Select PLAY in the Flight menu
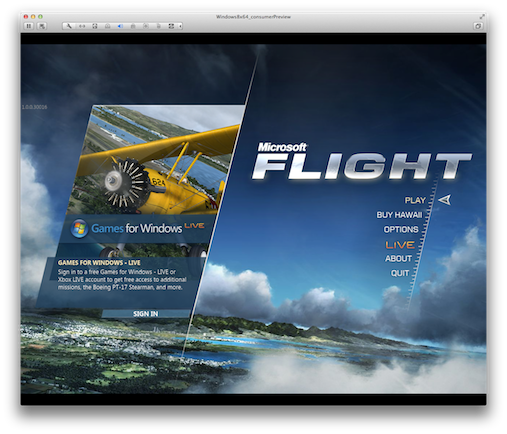 (415, 200)
